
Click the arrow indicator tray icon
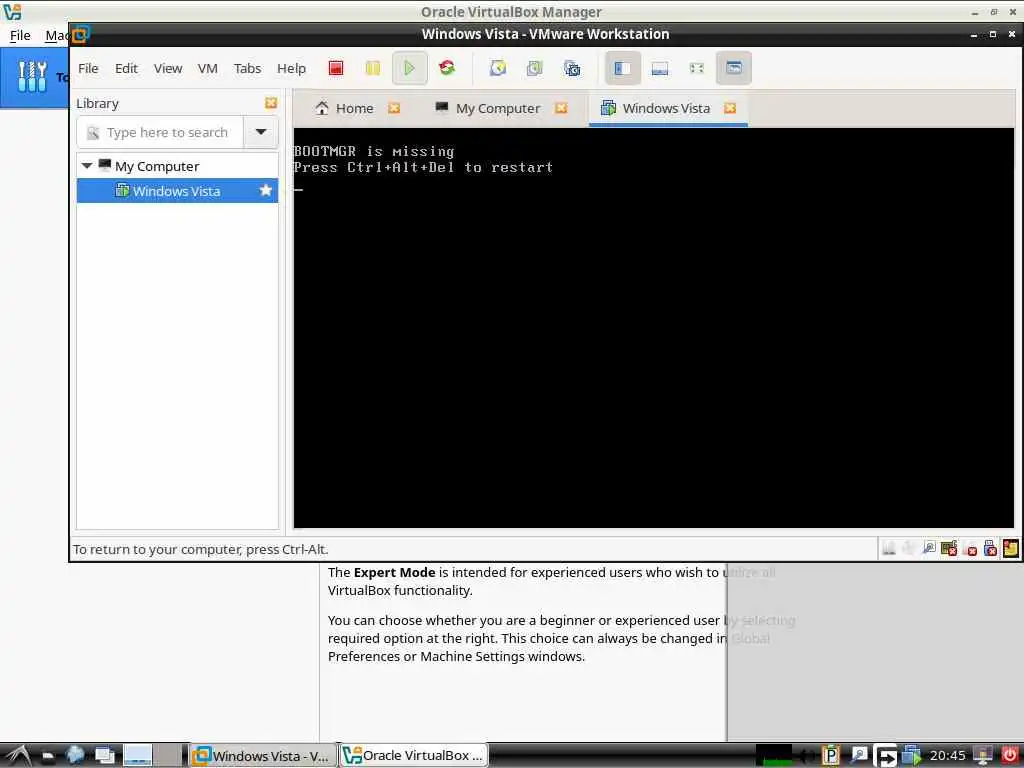pyautogui.click(x=886, y=756)
